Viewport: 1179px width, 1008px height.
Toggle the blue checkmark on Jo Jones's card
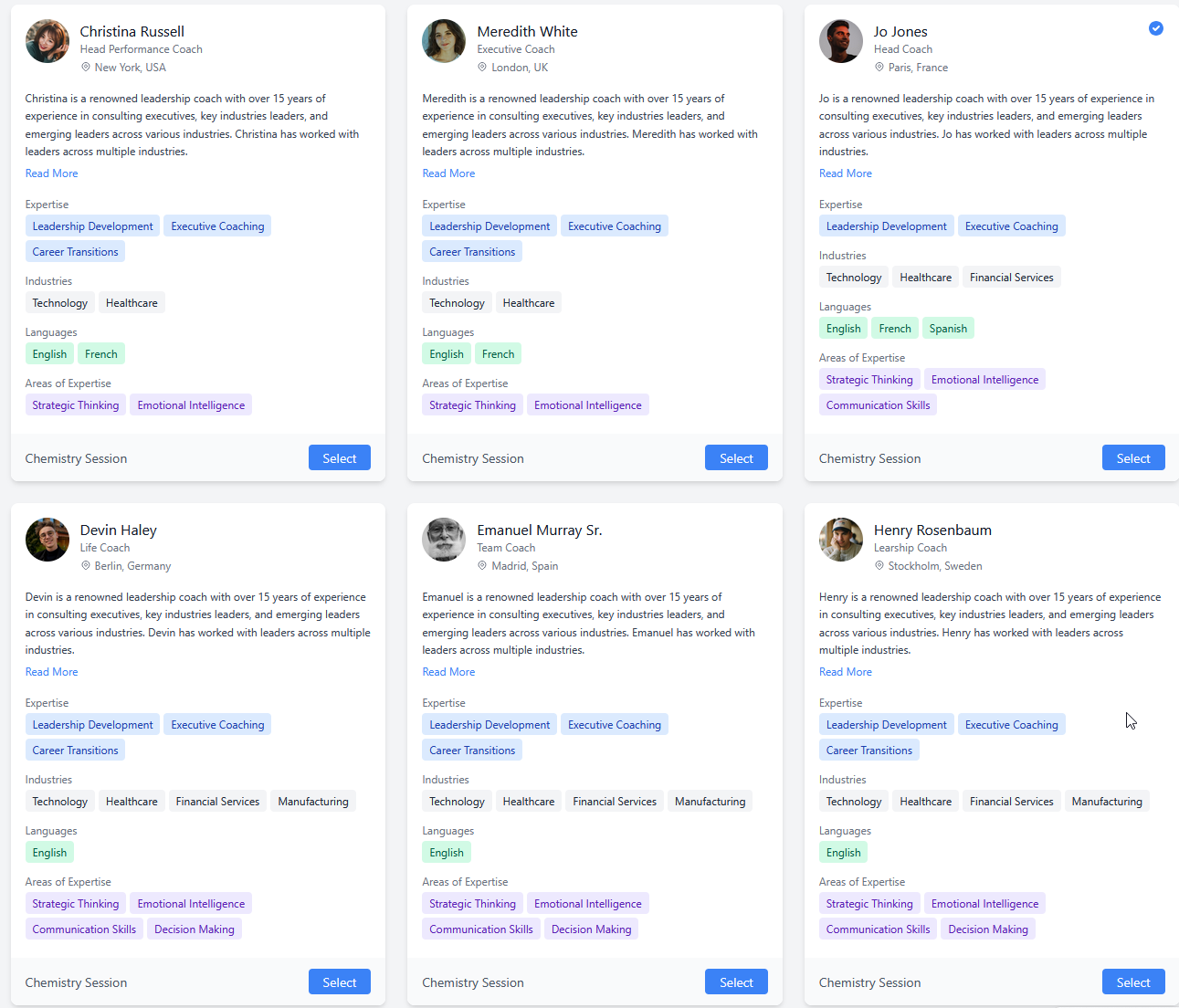1155,28
